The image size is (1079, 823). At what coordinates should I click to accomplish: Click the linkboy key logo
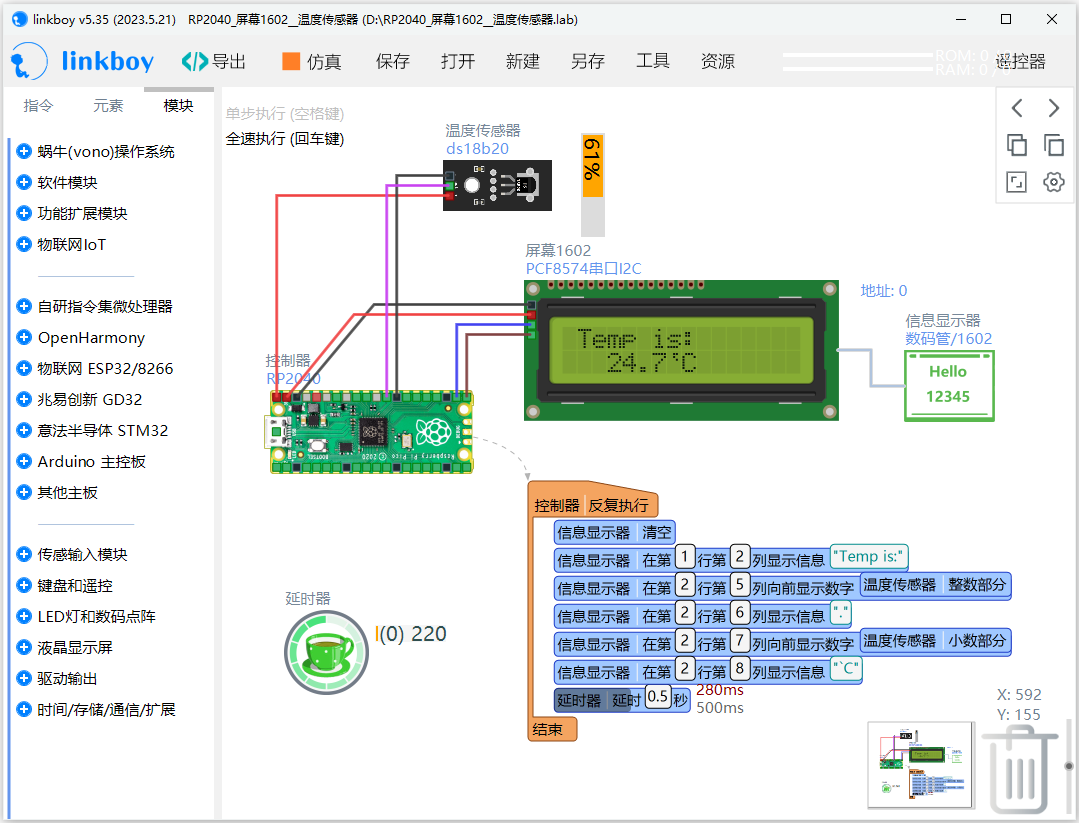28,62
